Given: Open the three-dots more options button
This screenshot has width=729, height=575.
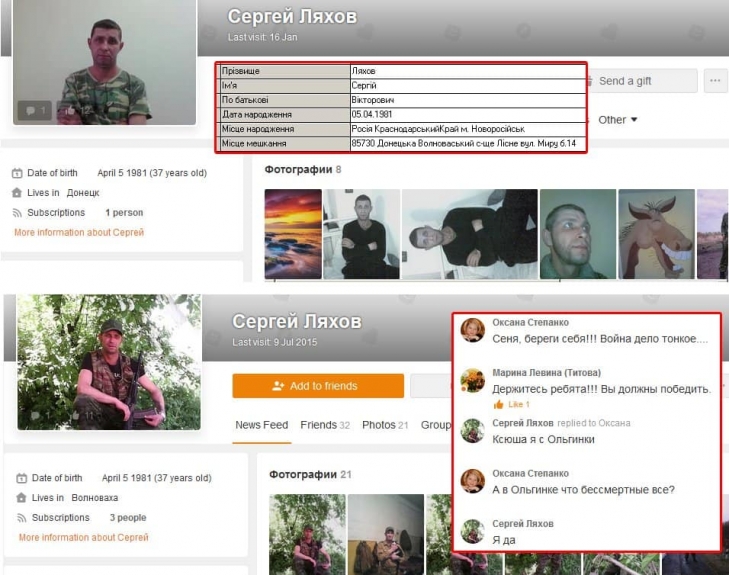Looking at the screenshot, I should pos(715,81).
